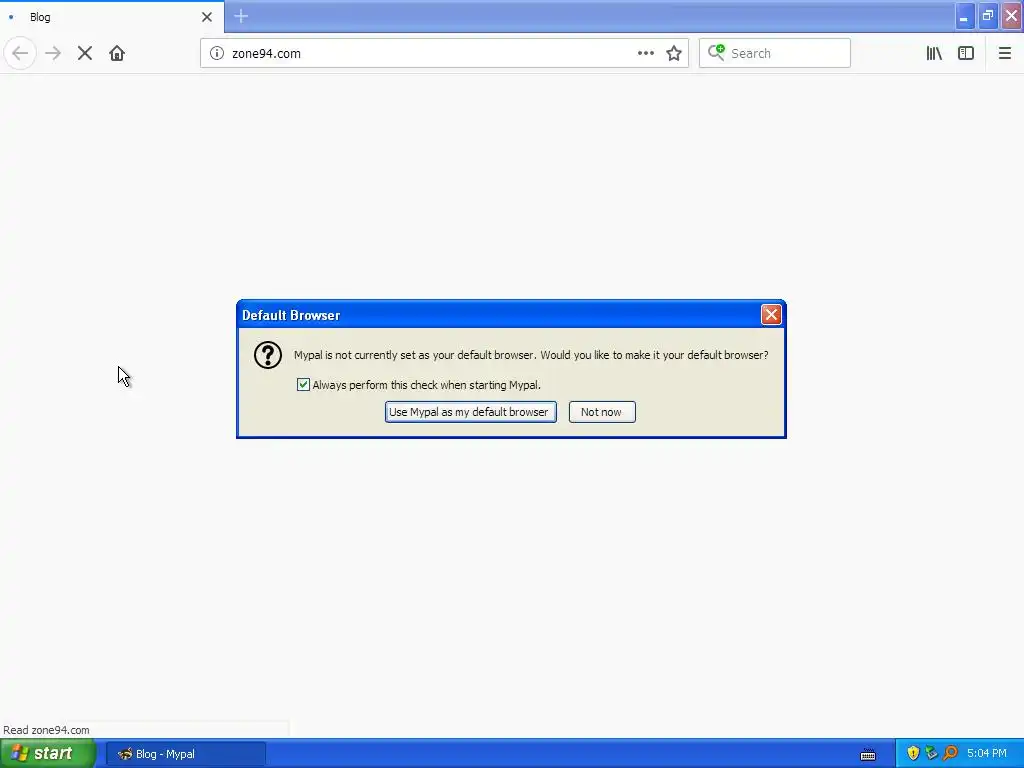Open the security shield tray icon

pos(913,753)
